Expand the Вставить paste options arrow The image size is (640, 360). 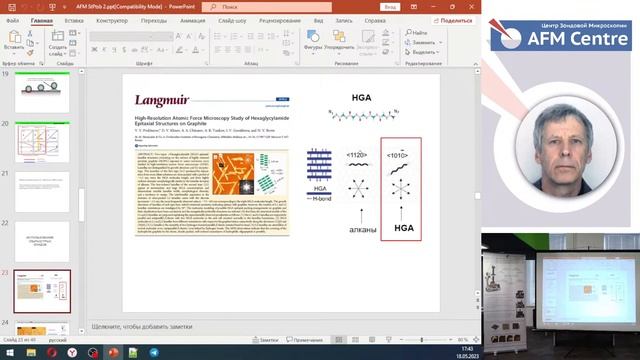pyautogui.click(x=14, y=53)
